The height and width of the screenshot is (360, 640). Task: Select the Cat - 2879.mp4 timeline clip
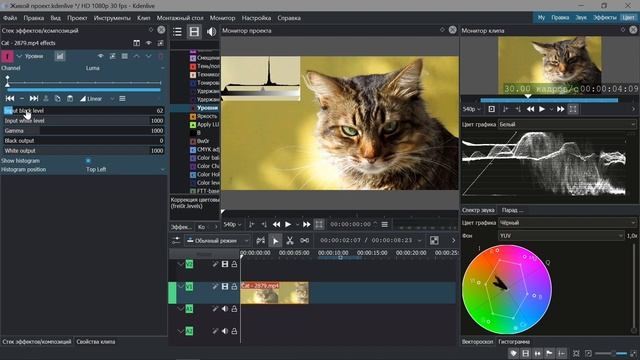tap(274, 293)
